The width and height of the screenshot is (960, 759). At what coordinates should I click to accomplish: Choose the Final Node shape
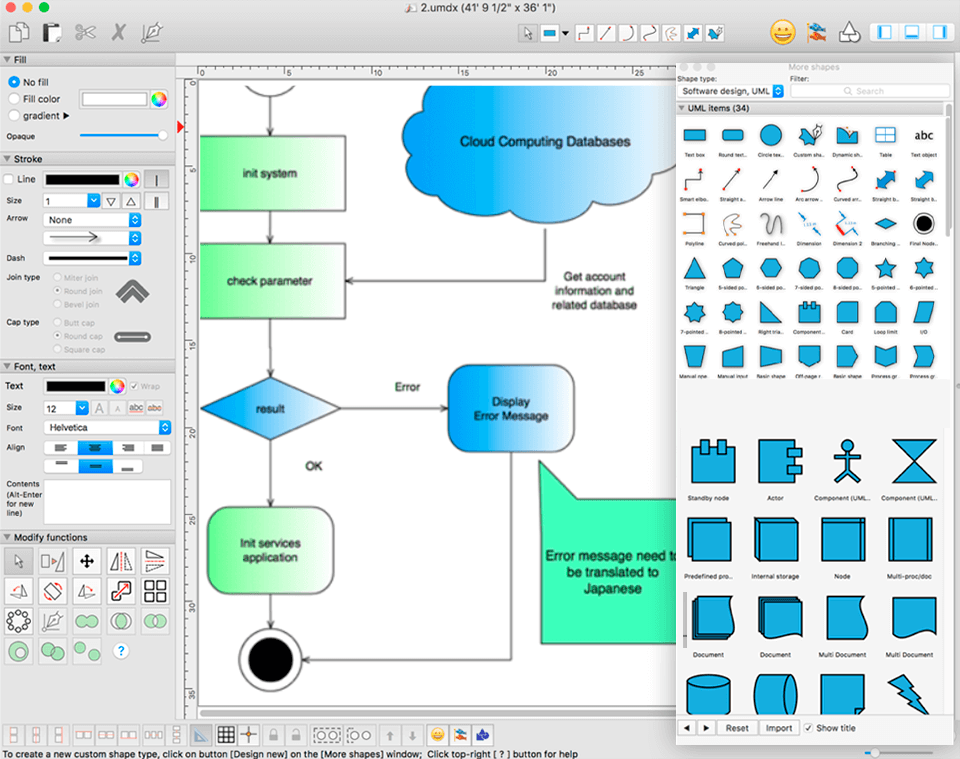point(923,223)
